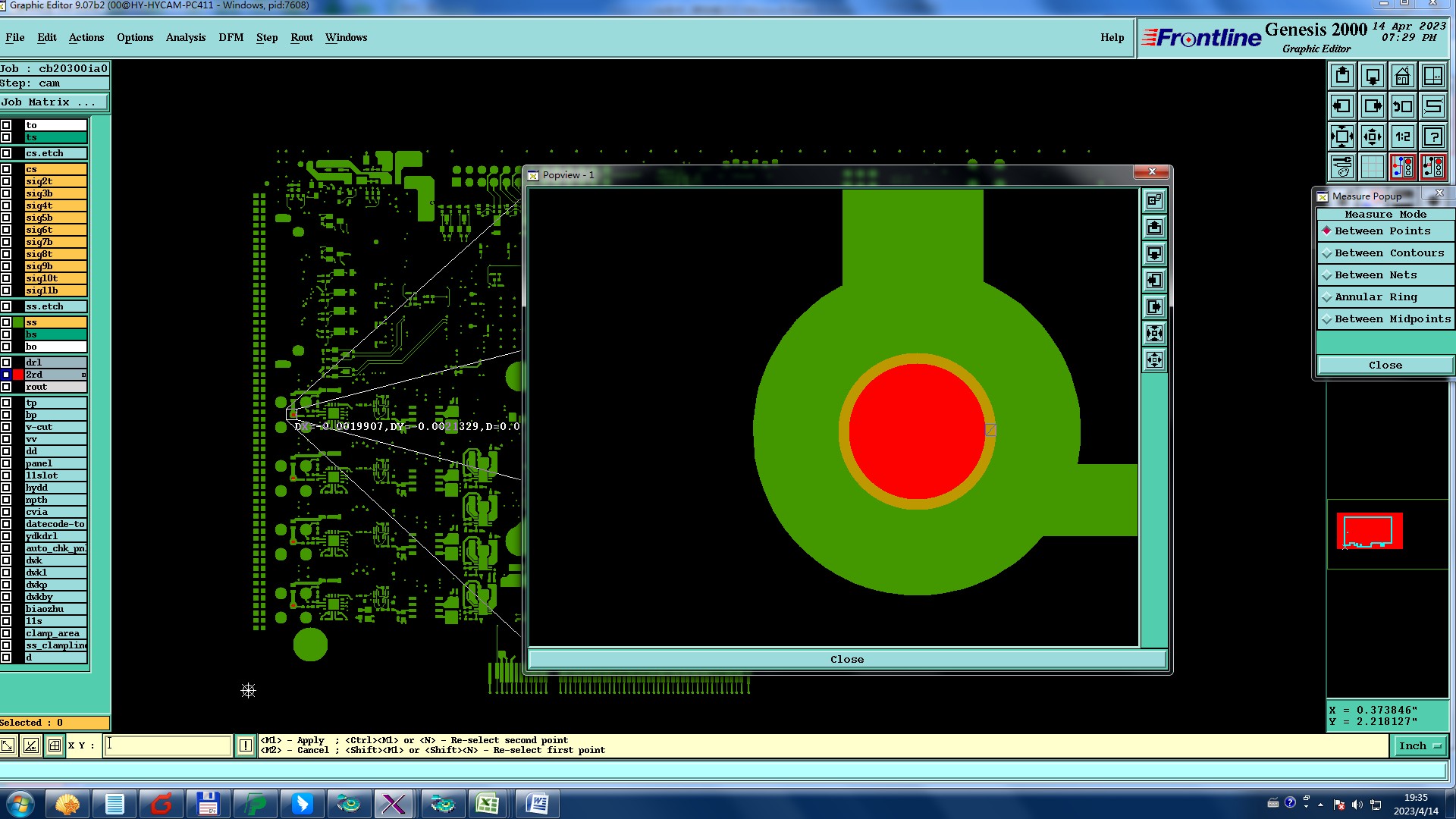
Task: Select the Annular Ring measure mode
Action: coord(1376,297)
